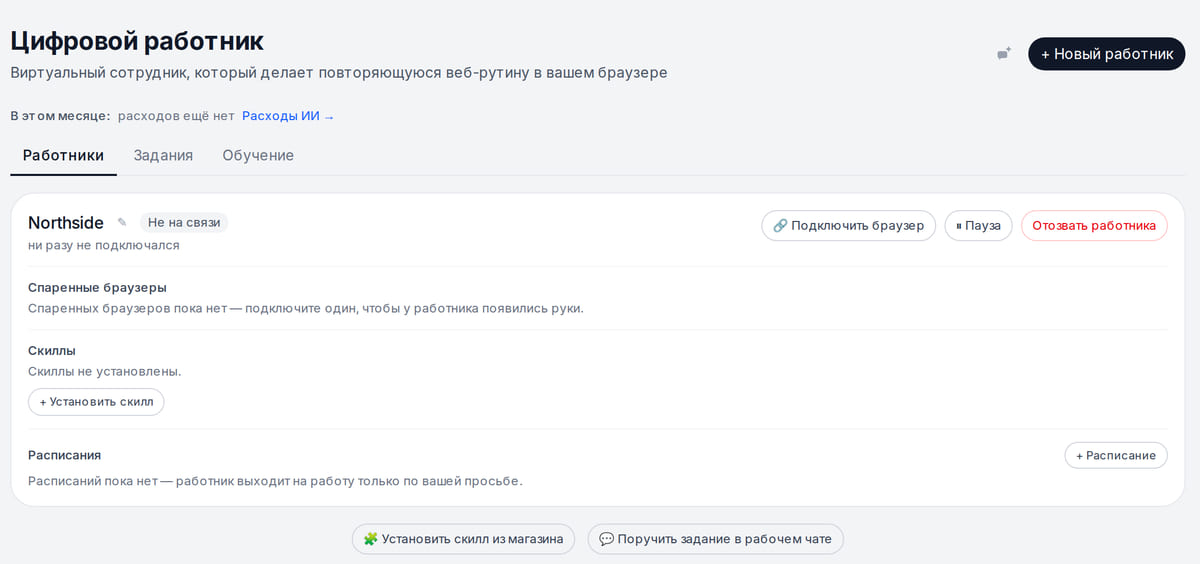Viewport: 1200px width, 564px height.
Task: Click the Не на связи status badge
Action: coord(184,223)
